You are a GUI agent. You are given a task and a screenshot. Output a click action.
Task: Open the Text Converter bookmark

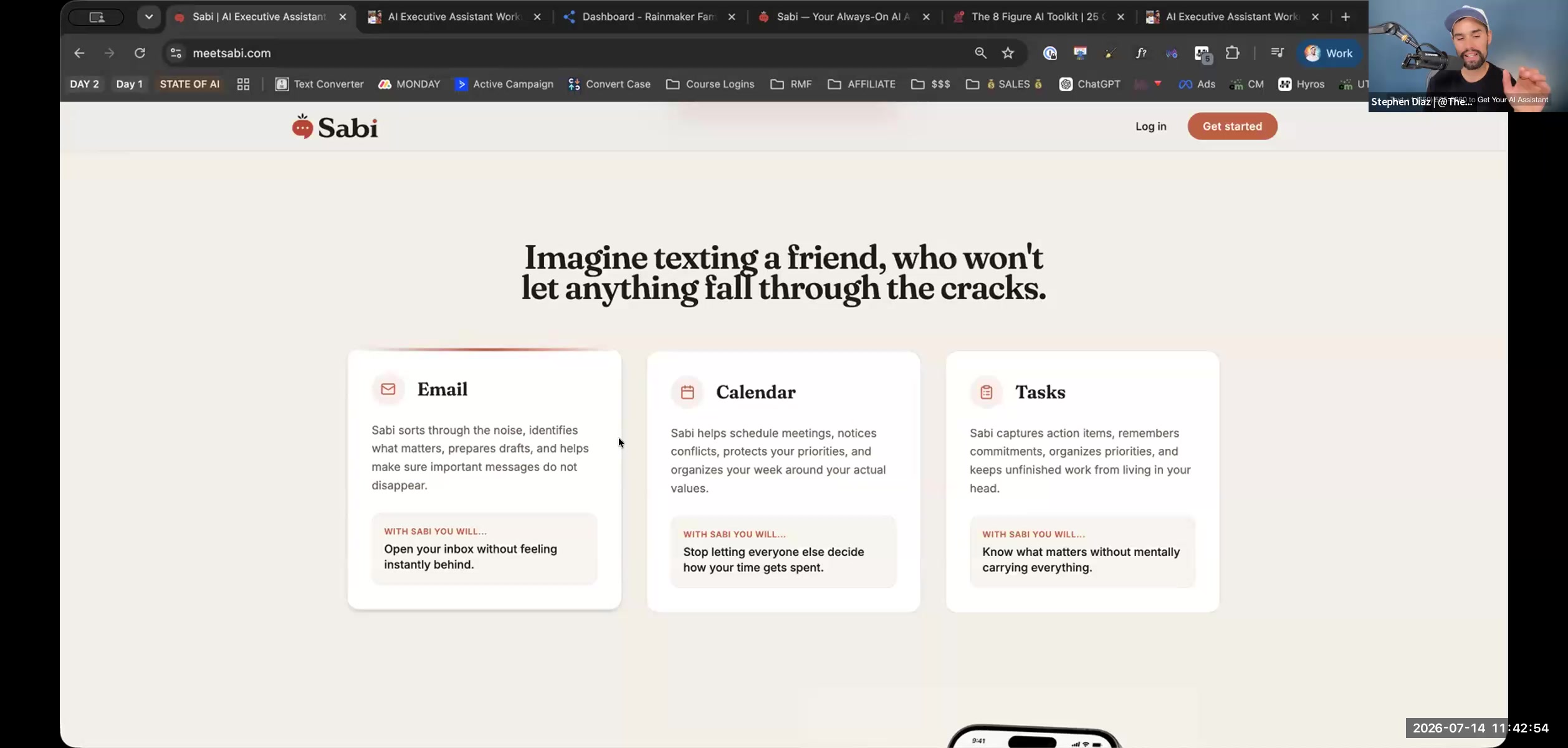(320, 84)
